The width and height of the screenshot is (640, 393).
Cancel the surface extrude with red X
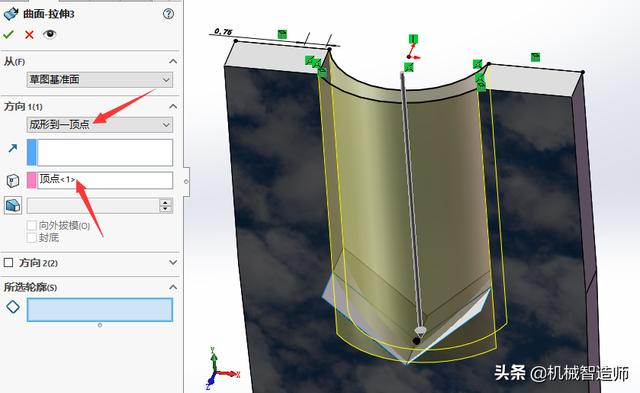coord(29,35)
